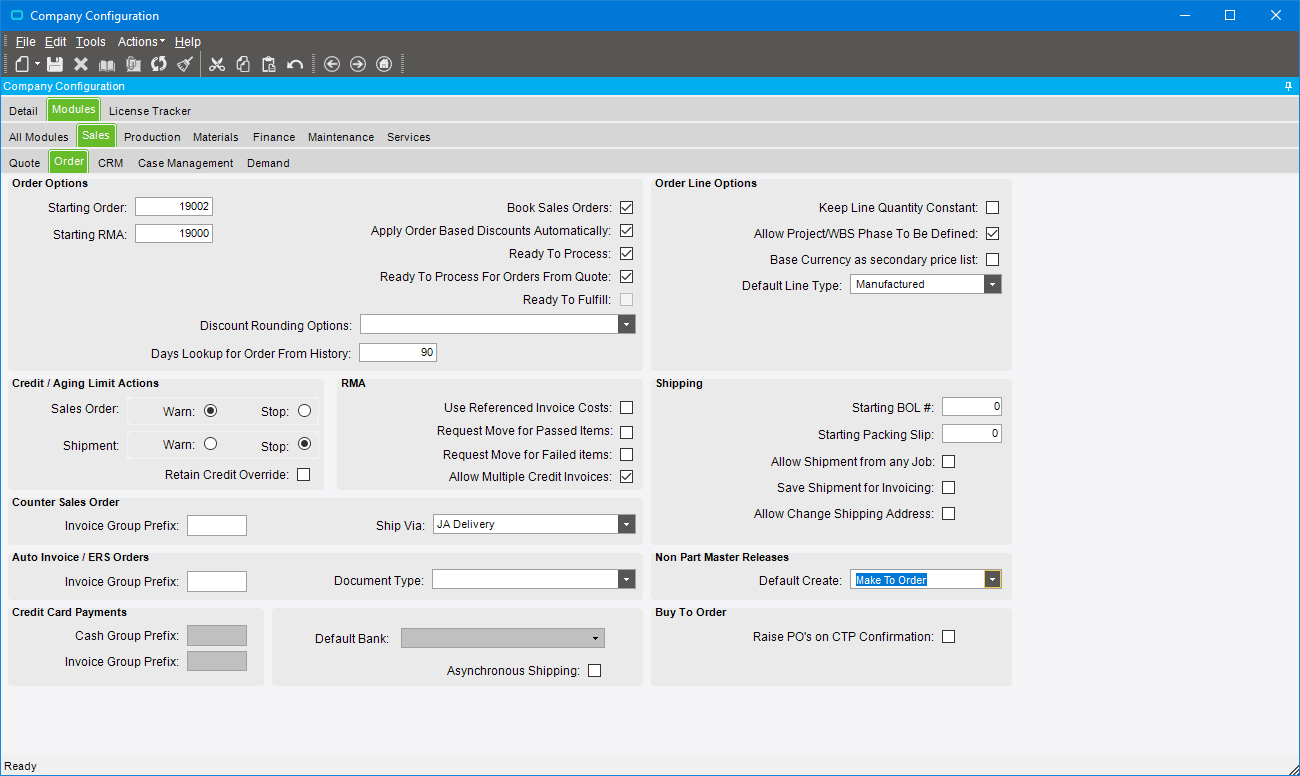Open the New icon dropdown arrow
Image resolution: width=1300 pixels, height=776 pixels.
(37, 64)
